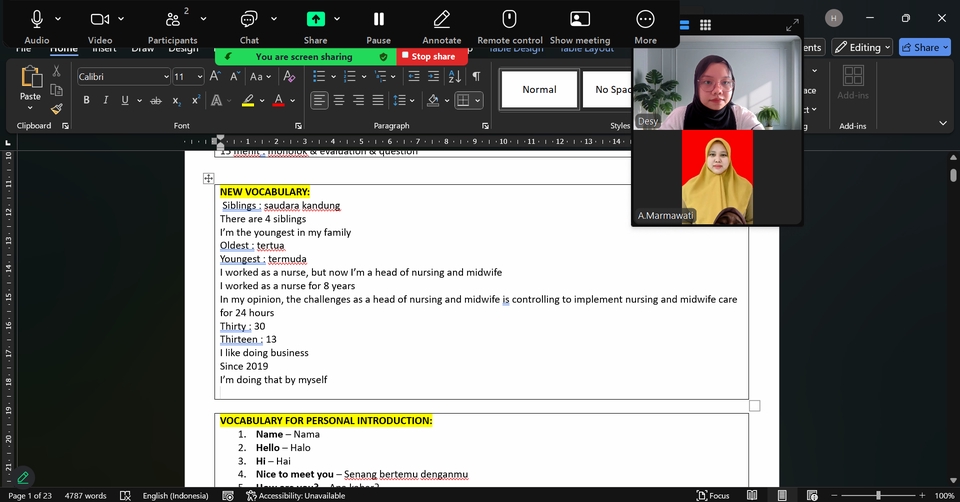The width and height of the screenshot is (960, 502).
Task: Open the Zoom Chat icon
Action: pyautogui.click(x=249, y=20)
